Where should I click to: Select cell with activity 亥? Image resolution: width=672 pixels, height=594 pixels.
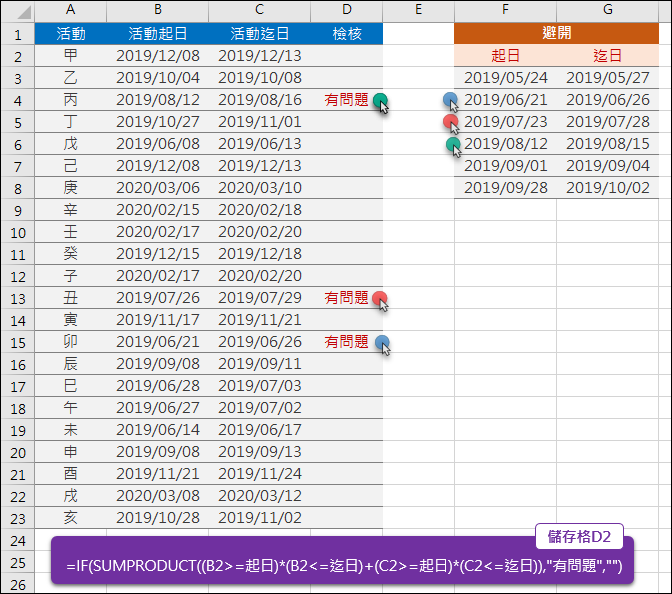tap(70, 518)
